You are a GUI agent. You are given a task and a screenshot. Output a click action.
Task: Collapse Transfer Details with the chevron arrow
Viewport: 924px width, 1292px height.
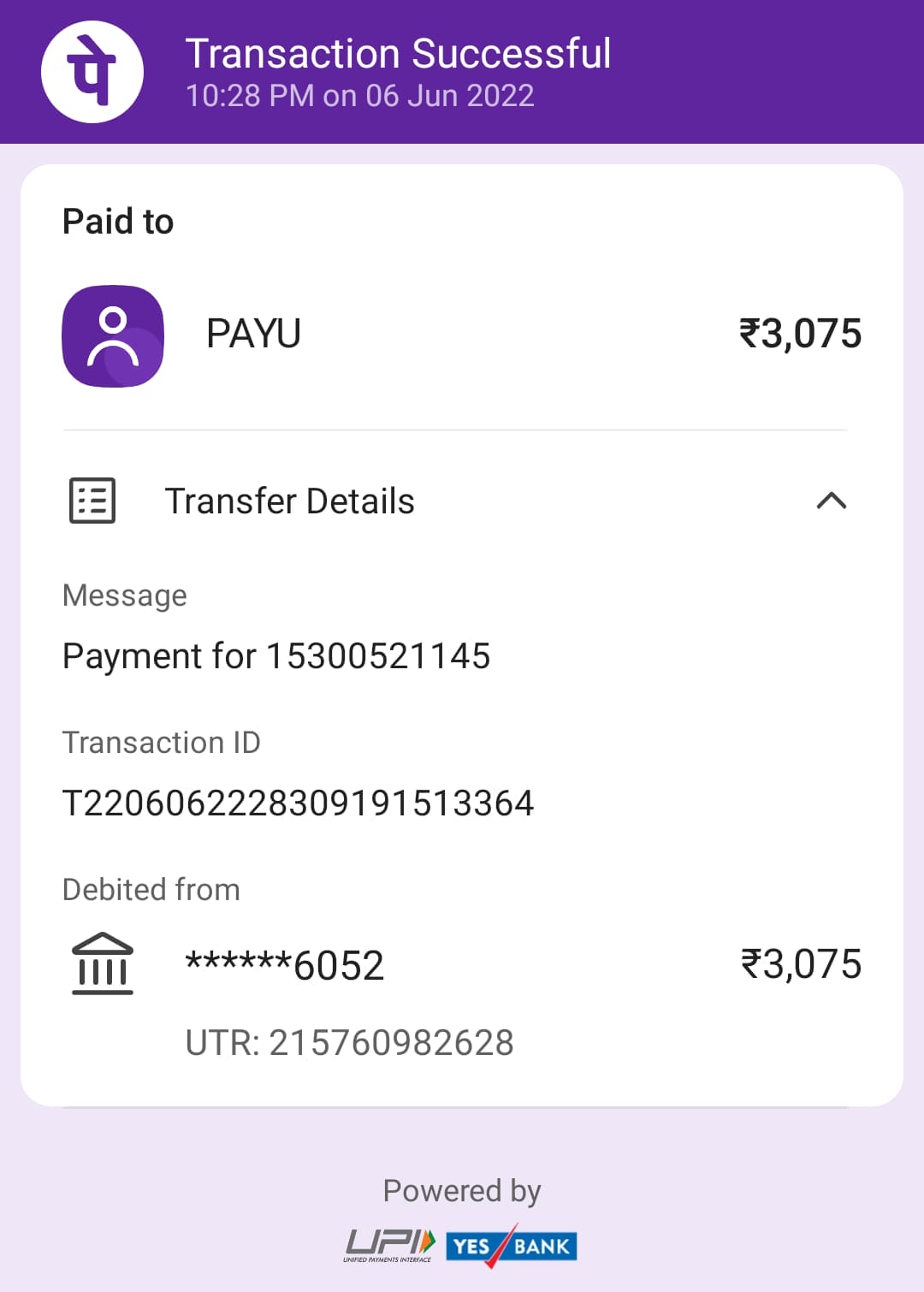(832, 501)
